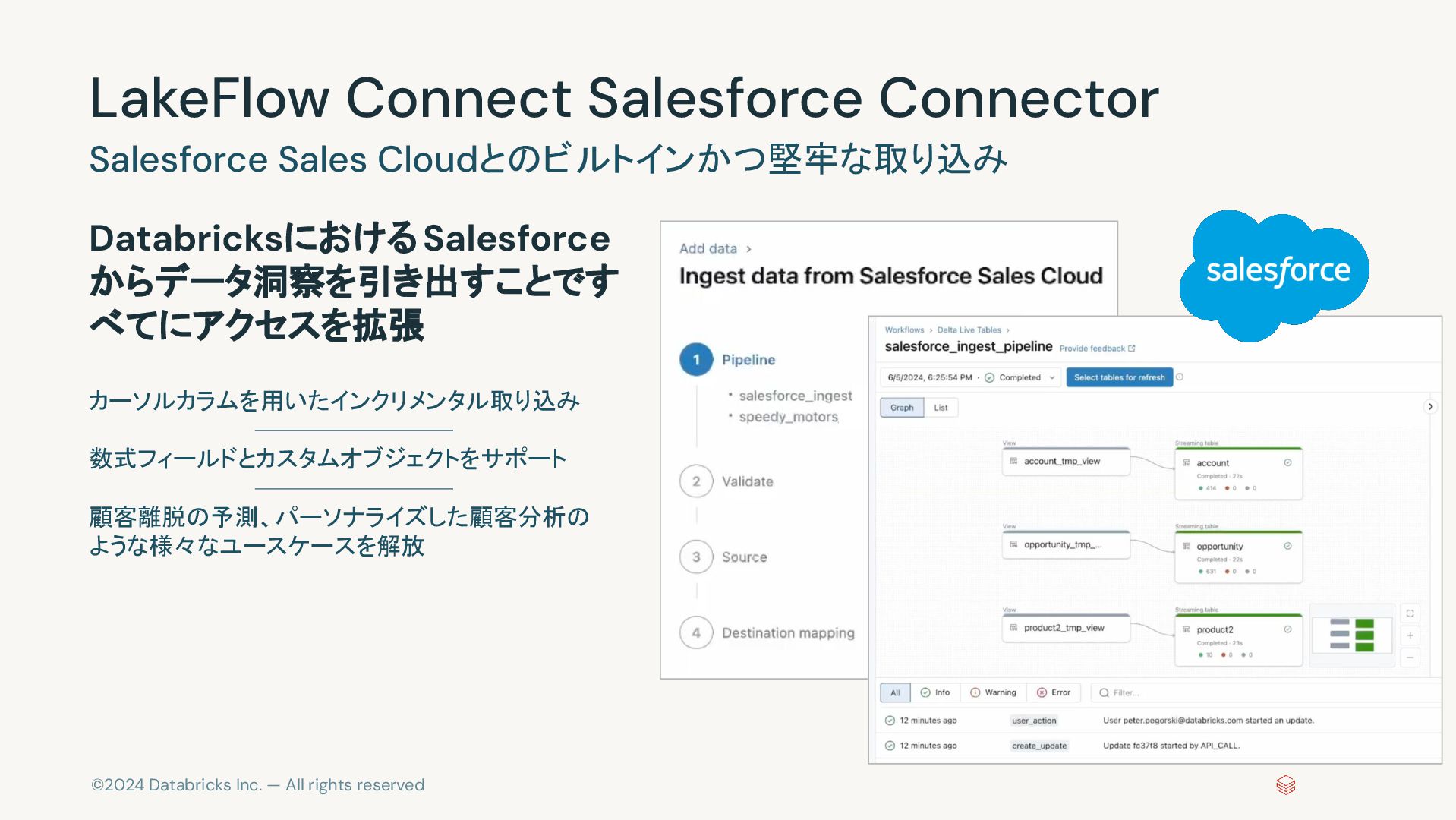Click the chevron after Add data breadcrumb
This screenshot has width=1456, height=820.
(748, 249)
